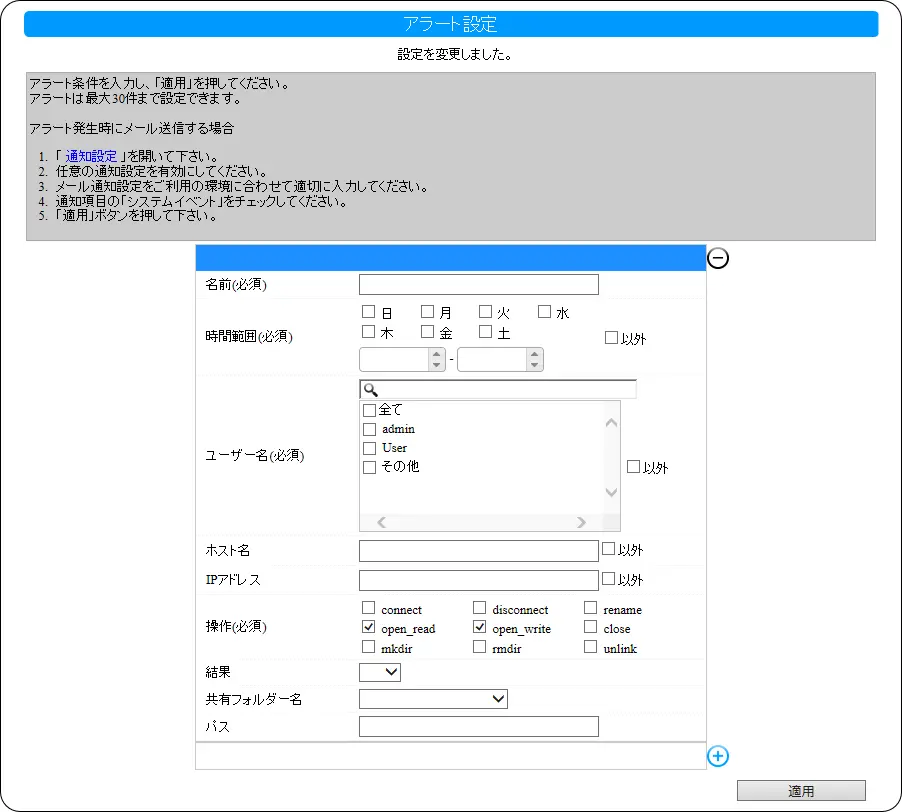Screen dimensions: 902x812
Task: Uncheck the open_read operation checkbox
Action: (369, 628)
